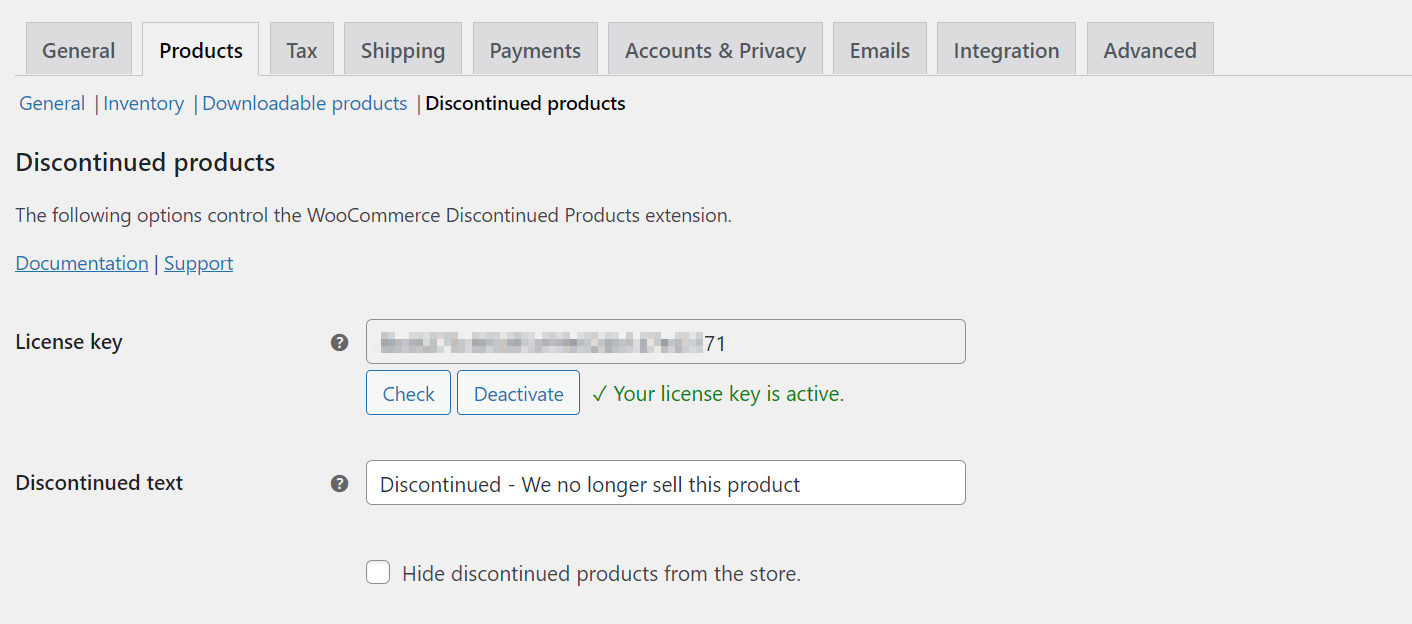Deactivate the license key
Screen dimensions: 1412x624
coord(518,392)
